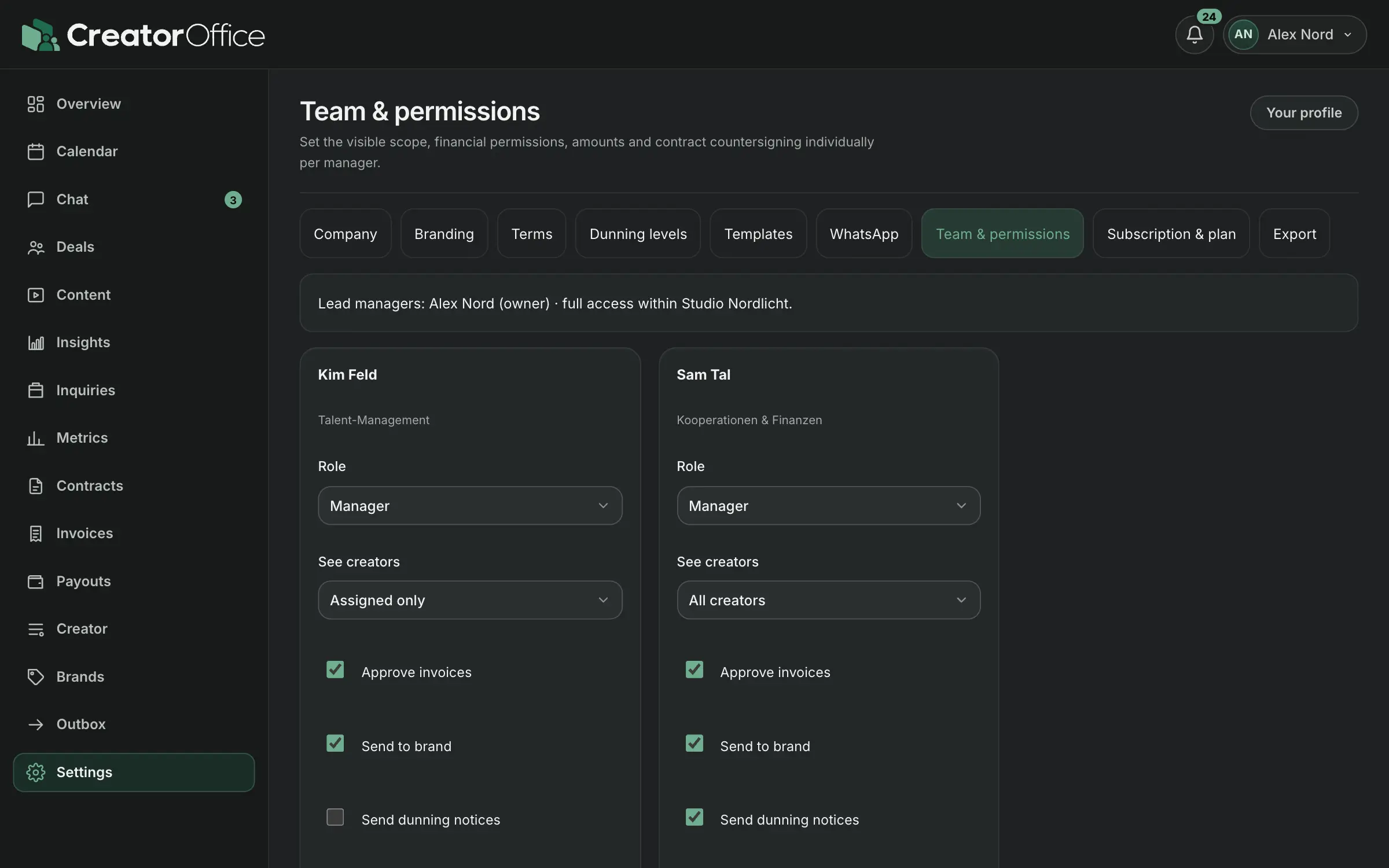Open Overview via its grid icon
Image resolution: width=1389 pixels, height=868 pixels.
[x=36, y=104]
